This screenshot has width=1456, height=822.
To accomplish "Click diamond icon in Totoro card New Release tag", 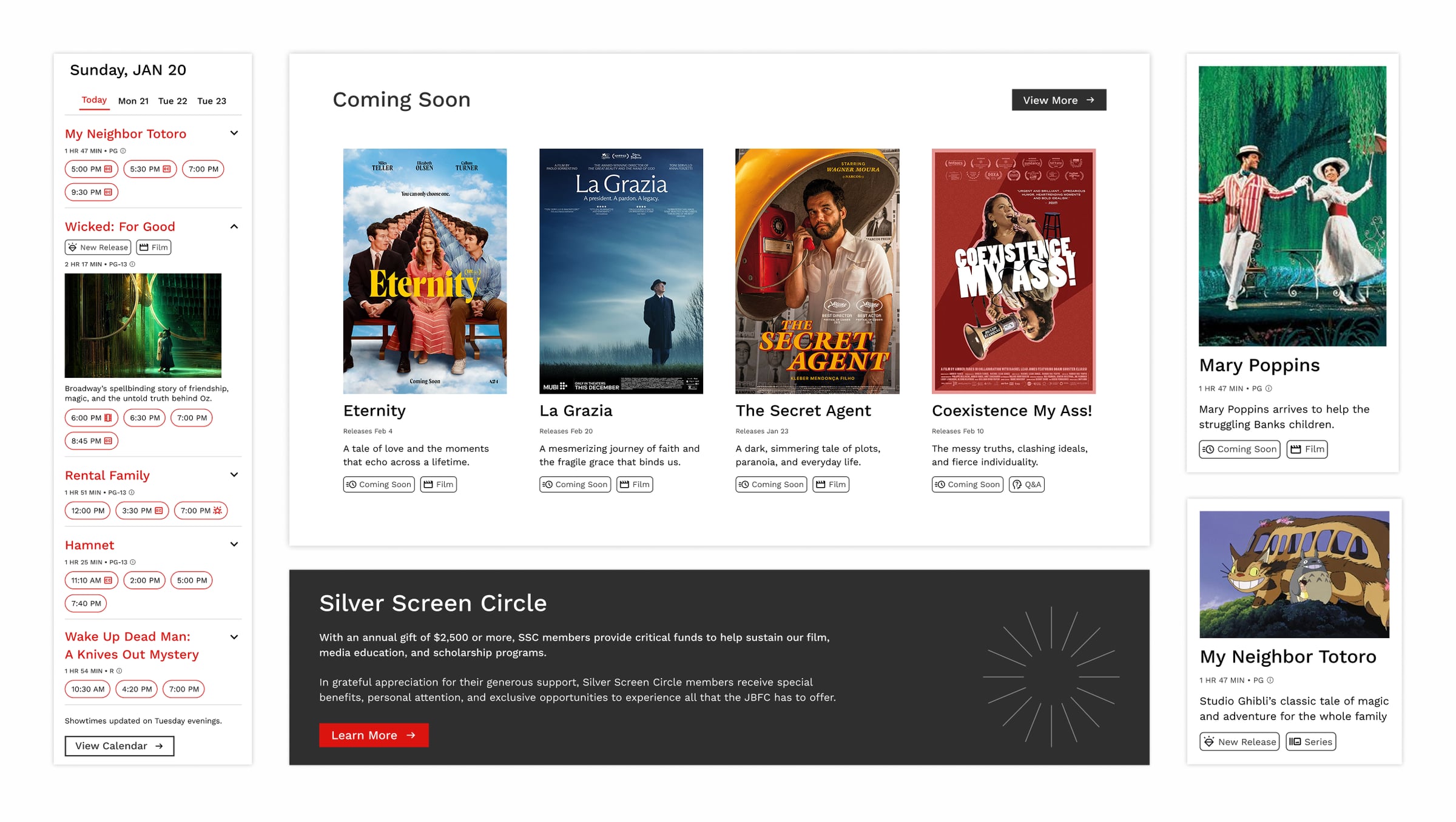I will (1209, 742).
